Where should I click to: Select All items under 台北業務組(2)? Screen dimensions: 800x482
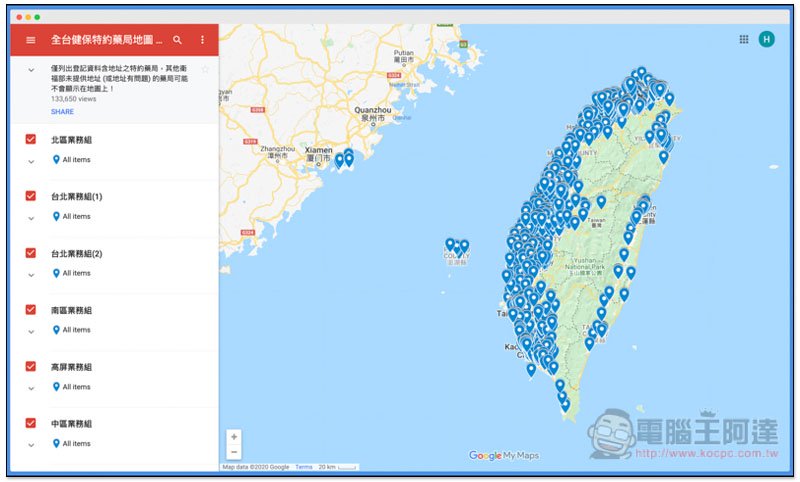(x=76, y=273)
